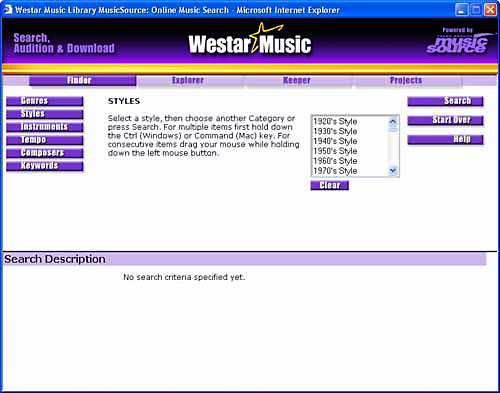Screen dimensions: 500x393
Task: Open the Projects tab
Action: [407, 80]
